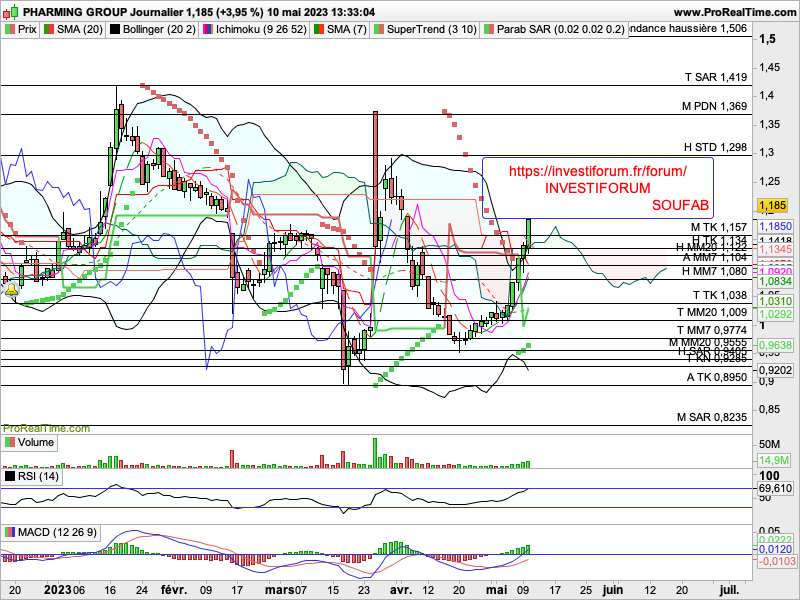Click the A TK 0,8950 level label
The height and width of the screenshot is (600, 800).
[717, 378]
